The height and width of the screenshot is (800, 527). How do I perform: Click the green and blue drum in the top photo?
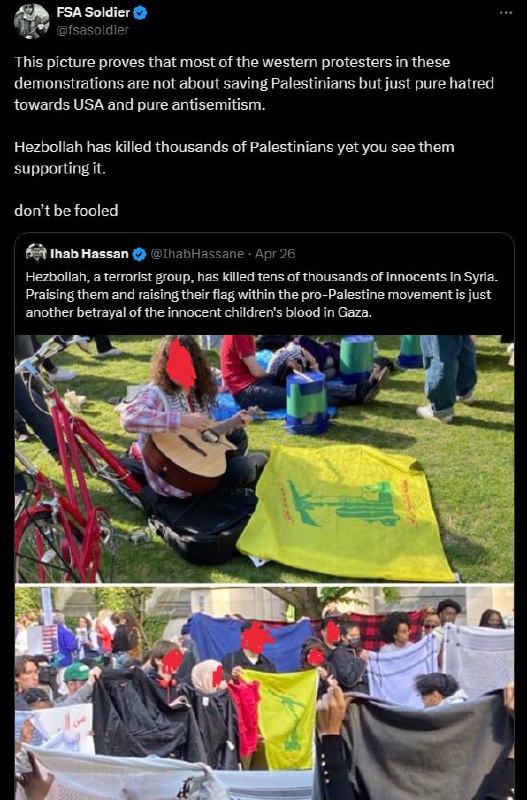[x=307, y=403]
